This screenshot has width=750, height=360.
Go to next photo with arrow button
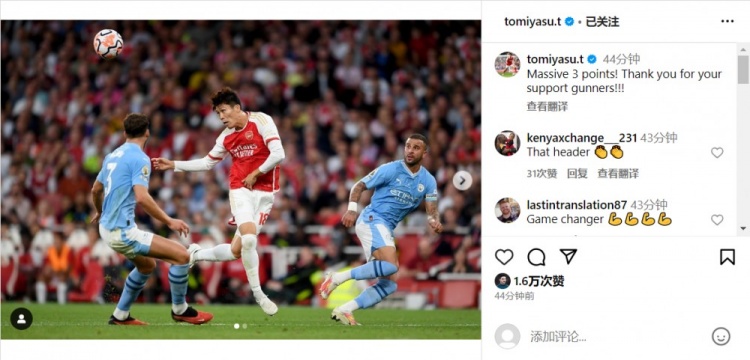(462, 180)
